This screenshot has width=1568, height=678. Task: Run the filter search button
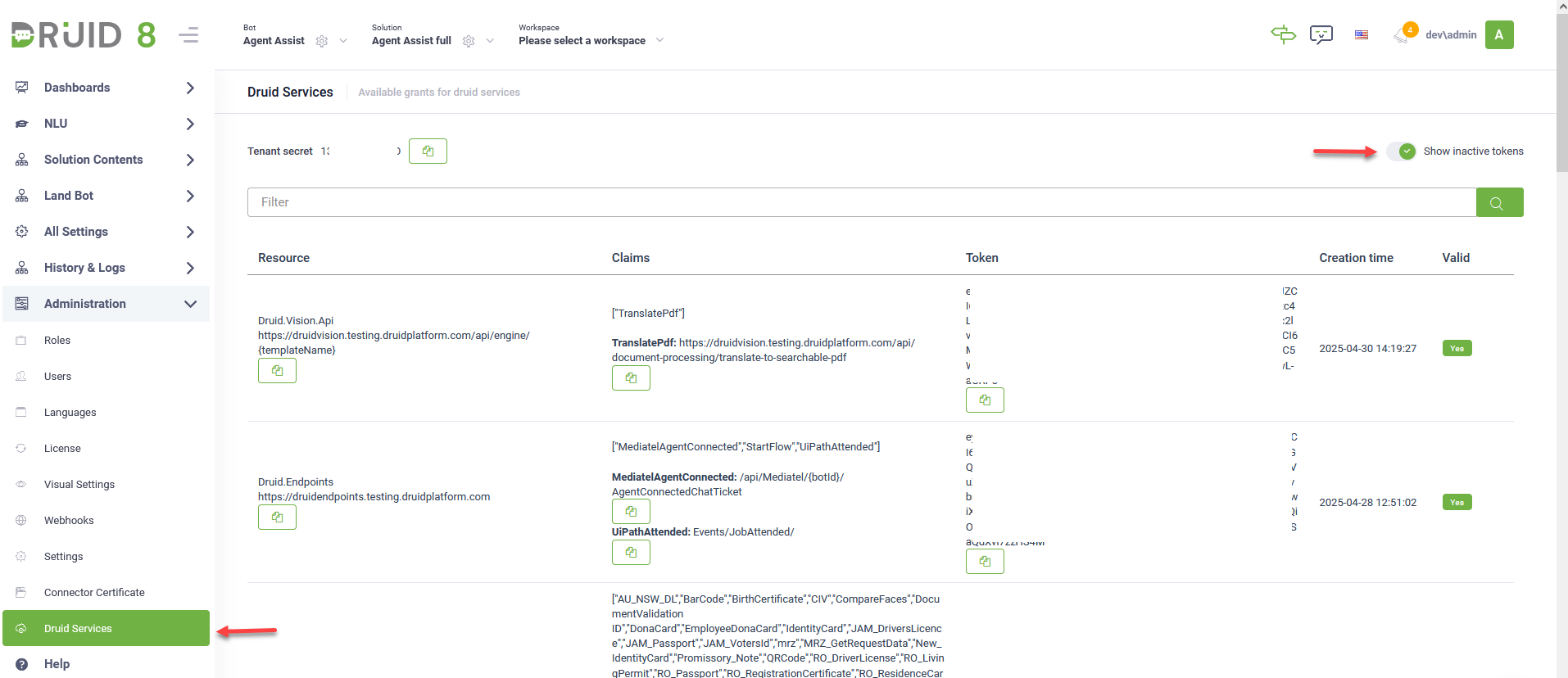[x=1499, y=202]
